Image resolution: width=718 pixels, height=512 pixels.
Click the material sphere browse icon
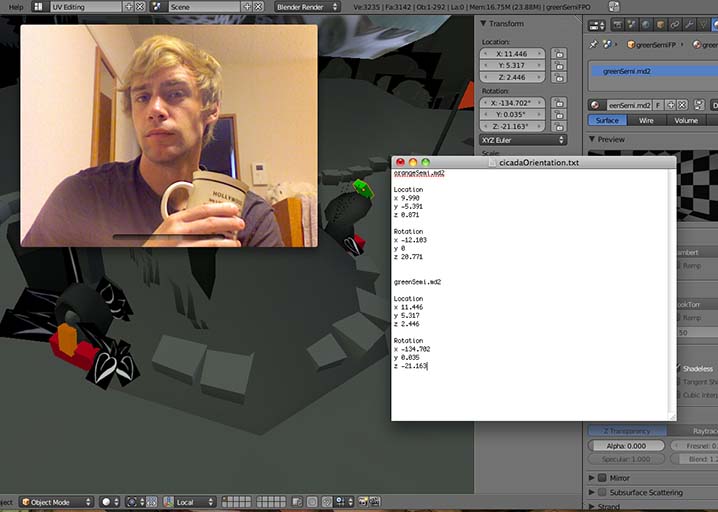(x=596, y=105)
